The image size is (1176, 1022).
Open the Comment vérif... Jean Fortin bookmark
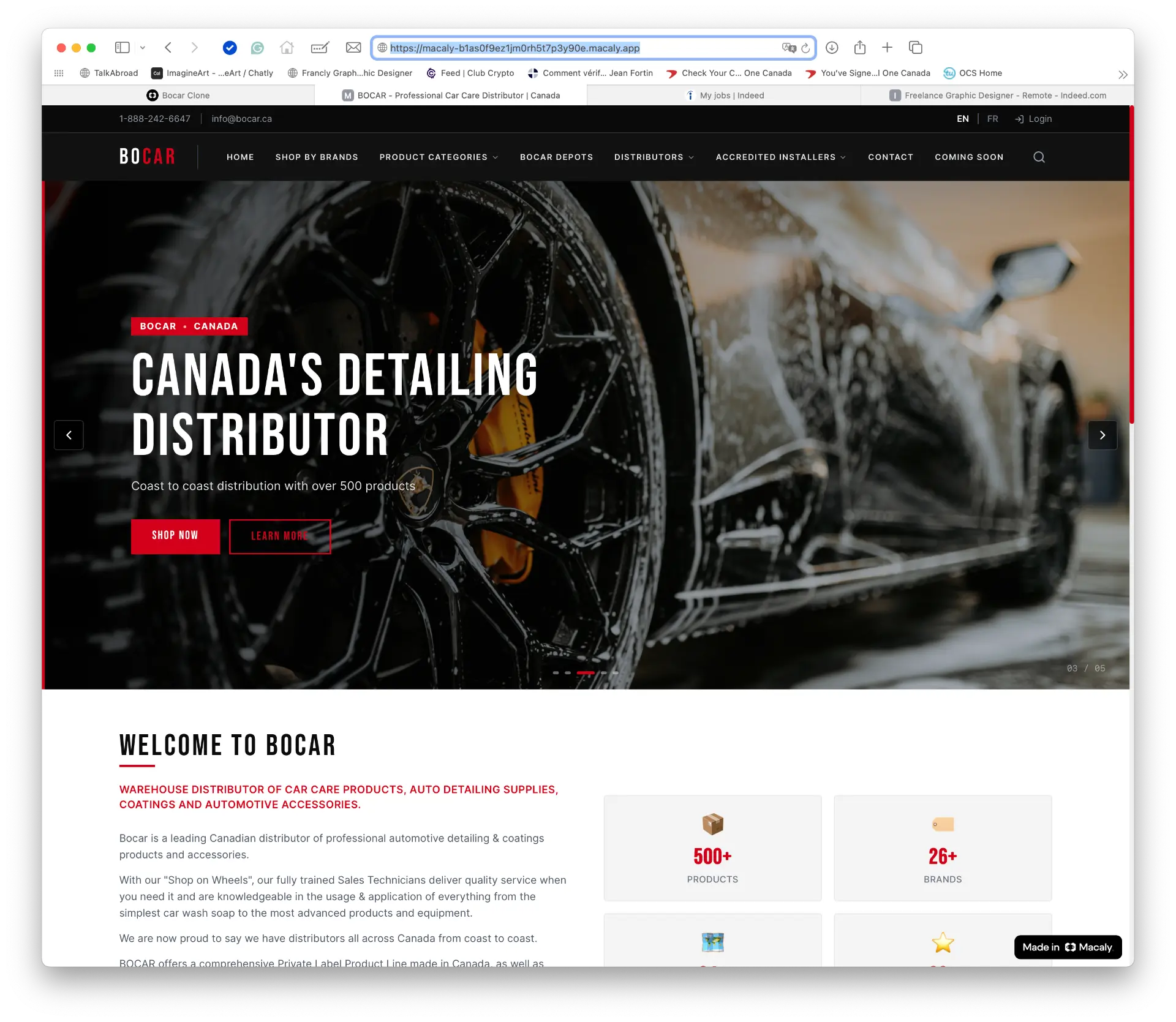590,73
